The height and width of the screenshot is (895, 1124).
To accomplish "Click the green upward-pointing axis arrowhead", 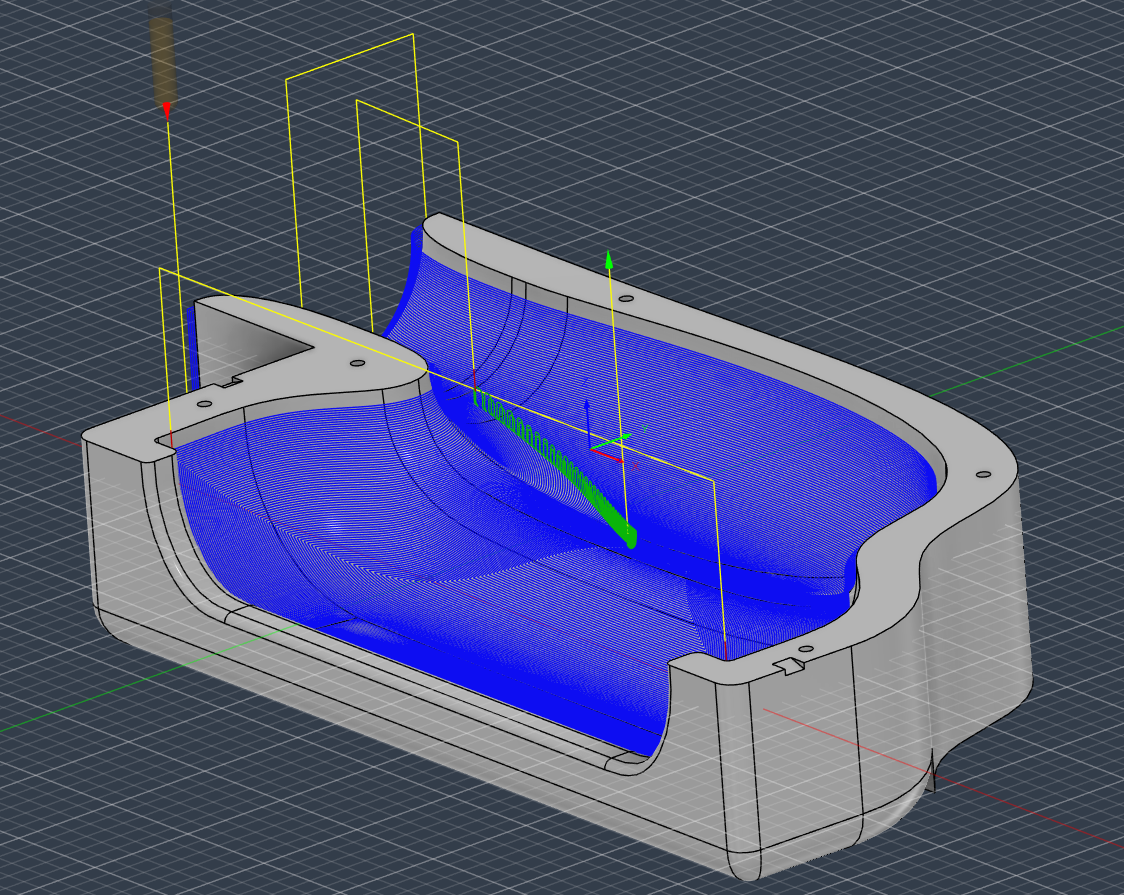I will tap(607, 260).
